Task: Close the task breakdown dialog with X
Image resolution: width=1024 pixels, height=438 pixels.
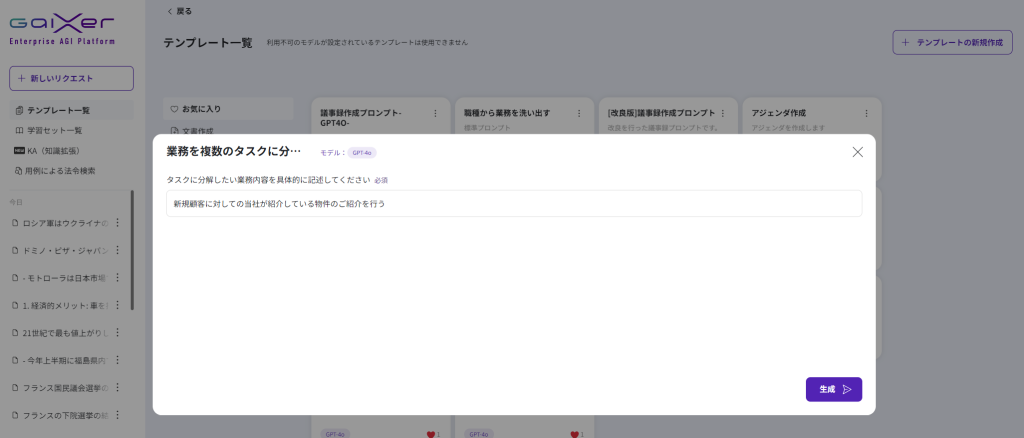Action: click(x=857, y=152)
